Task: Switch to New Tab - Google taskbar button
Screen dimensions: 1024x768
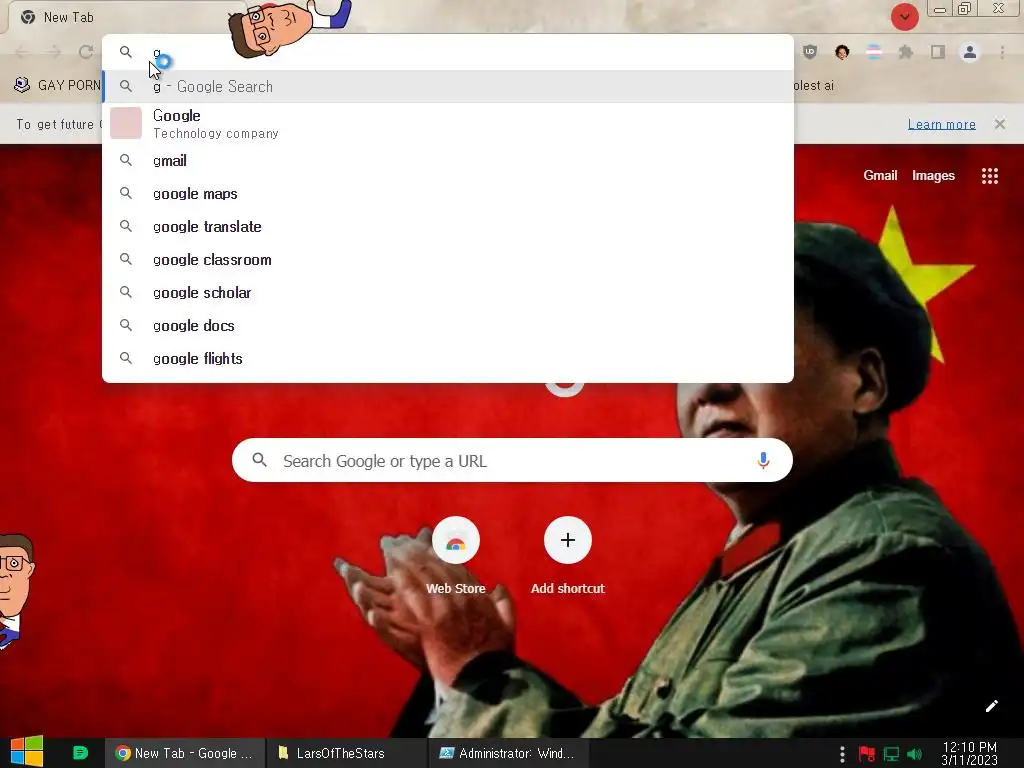Action: [185, 753]
